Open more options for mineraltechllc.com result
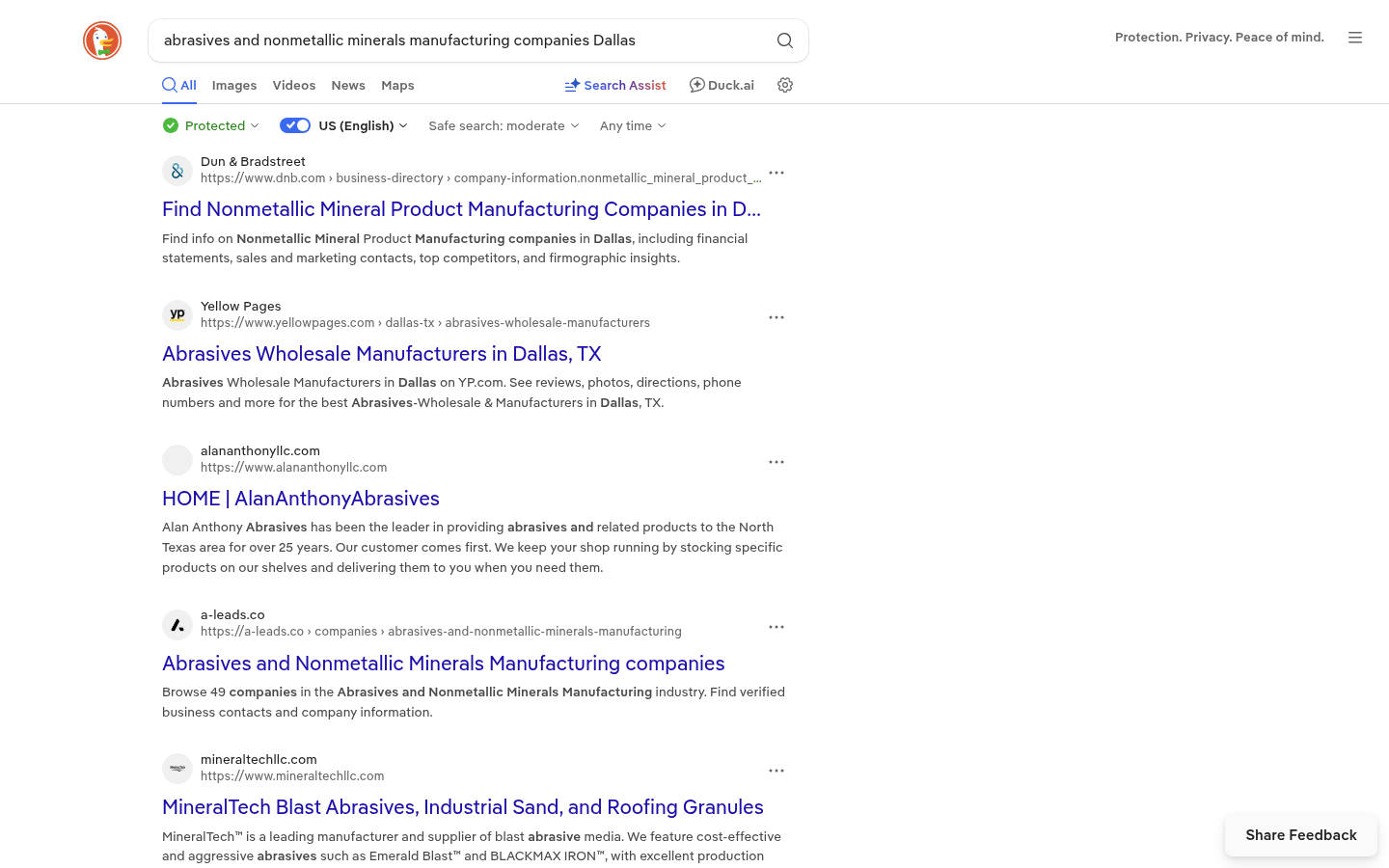This screenshot has width=1389, height=868. [x=776, y=771]
